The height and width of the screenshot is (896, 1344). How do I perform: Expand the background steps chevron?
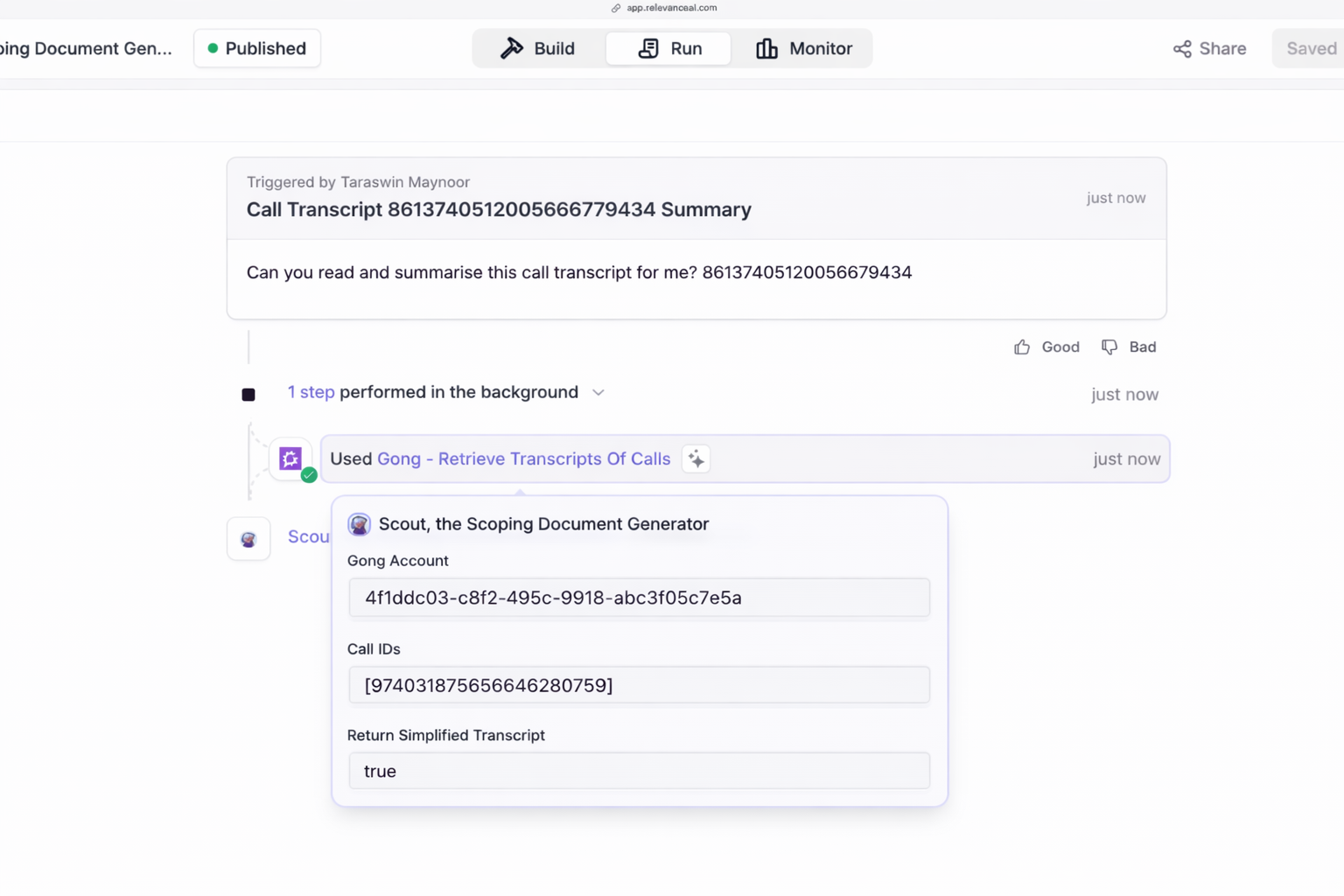(598, 393)
